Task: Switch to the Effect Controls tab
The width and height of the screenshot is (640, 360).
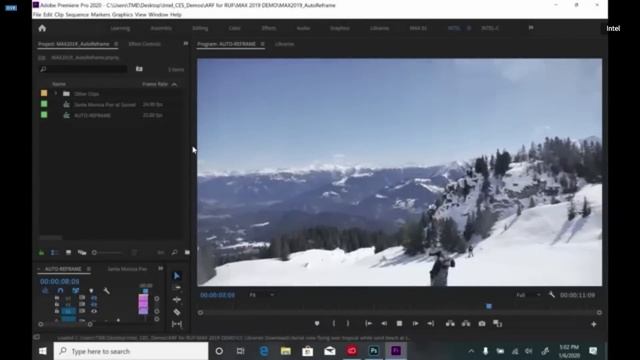Action: pyautogui.click(x=144, y=44)
